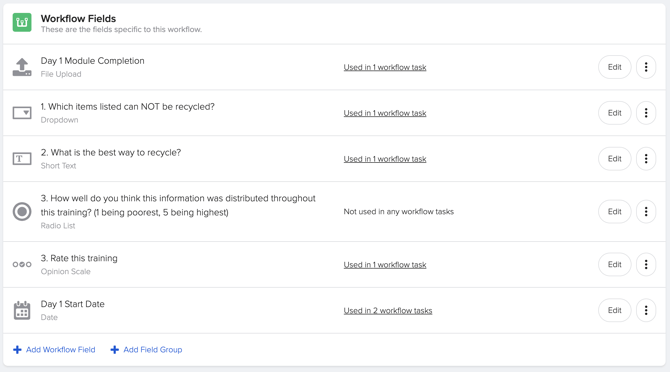Click the calendar icon for Day 1 Start Date
This screenshot has width=670, height=372.
22,310
